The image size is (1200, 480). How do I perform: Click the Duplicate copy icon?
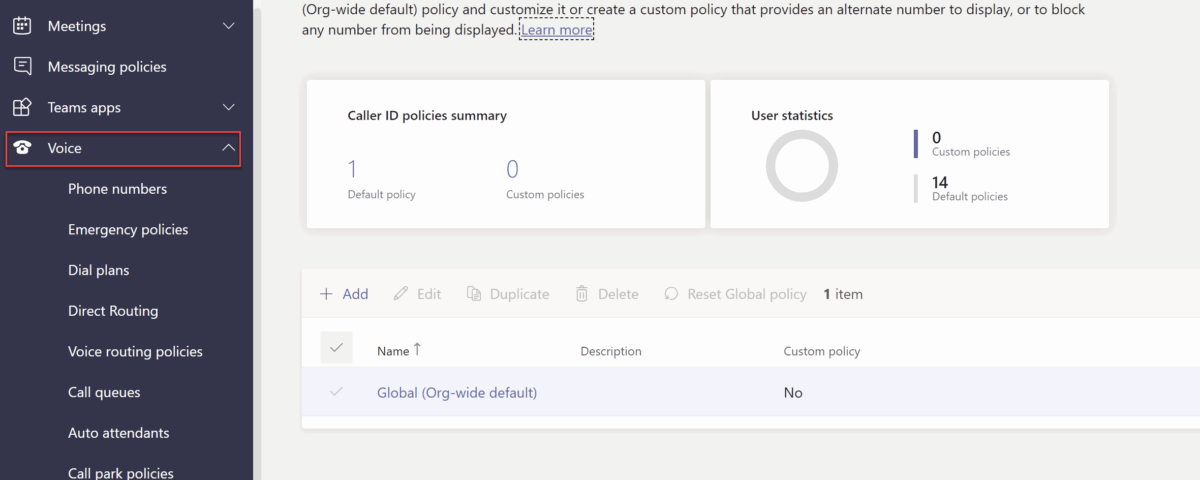(x=474, y=294)
